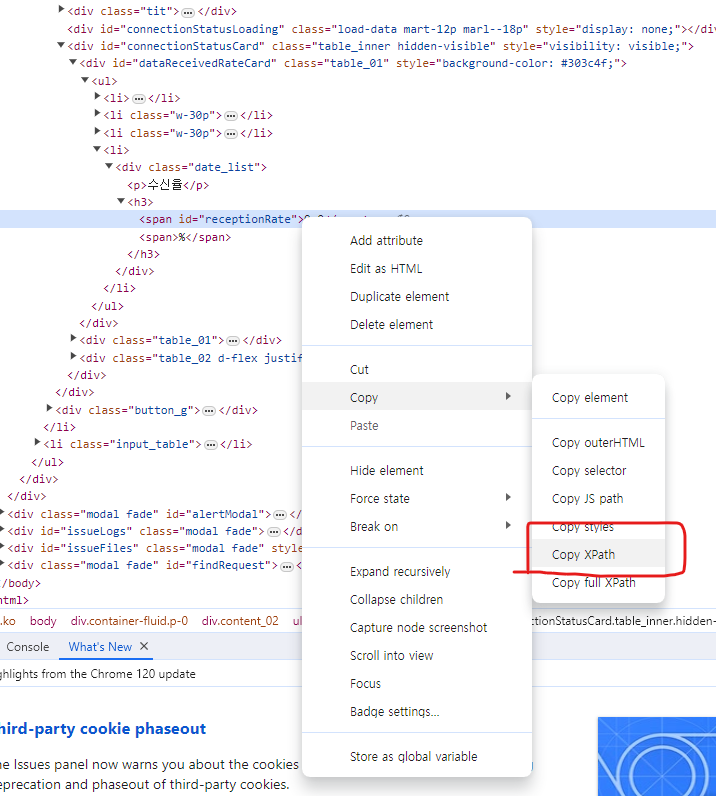The width and height of the screenshot is (716, 796).
Task: Select Store as global variable
Action: (x=416, y=756)
